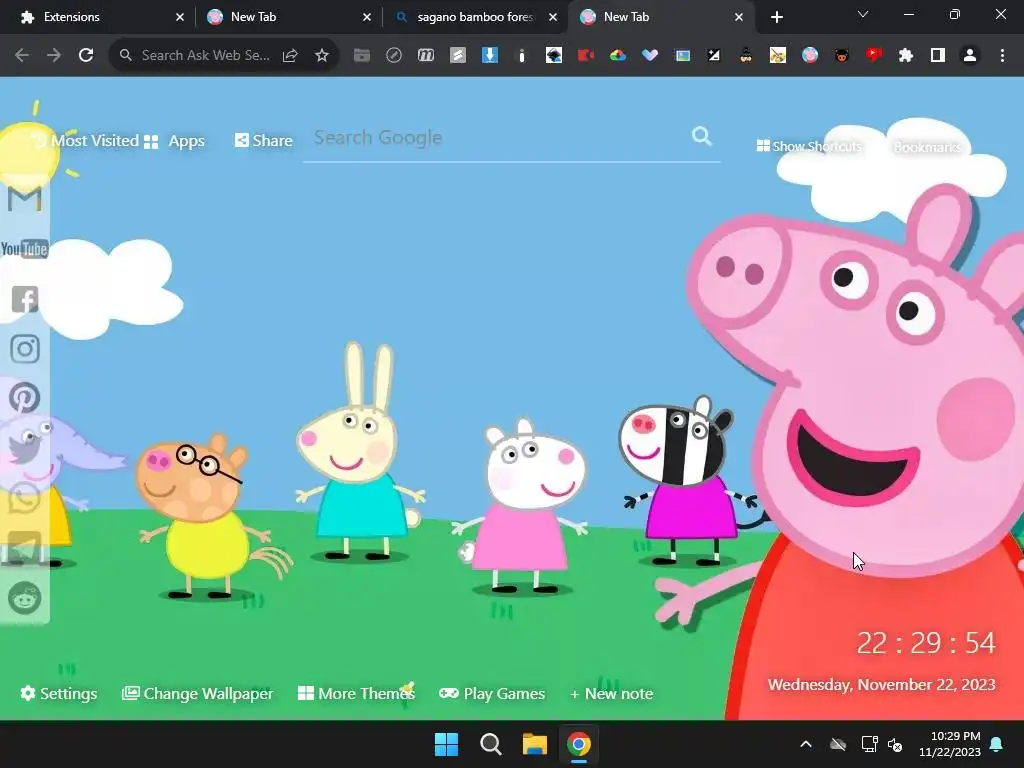This screenshot has height=768, width=1024.
Task: Switch to the sagano bamboo forest tab
Action: point(475,17)
